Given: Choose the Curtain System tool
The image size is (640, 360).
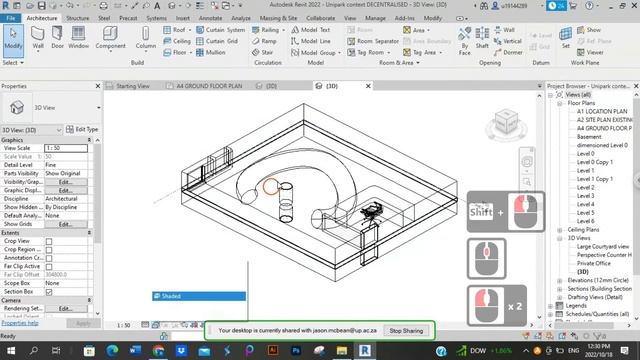Looking at the screenshot, I should tap(220, 30).
